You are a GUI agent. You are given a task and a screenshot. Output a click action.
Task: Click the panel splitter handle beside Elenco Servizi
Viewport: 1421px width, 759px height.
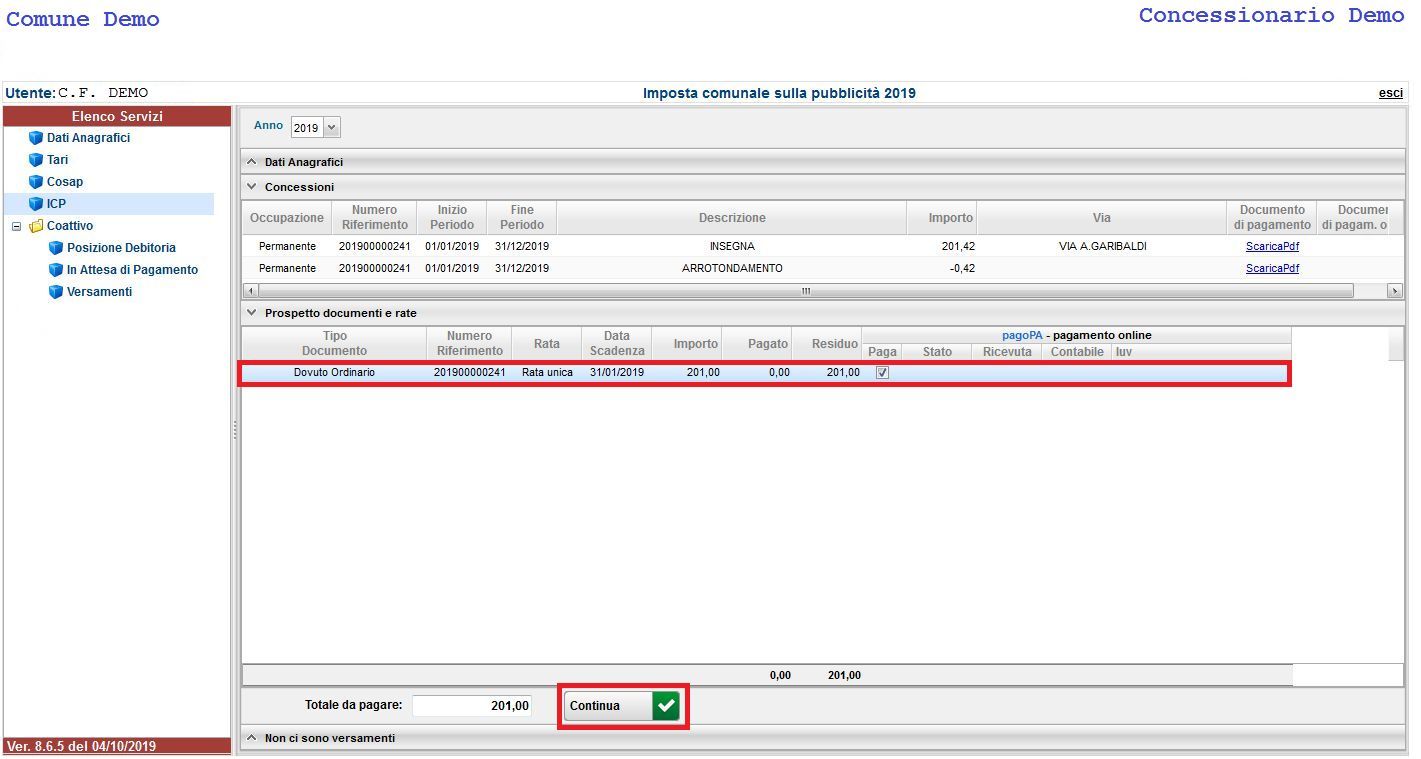235,429
